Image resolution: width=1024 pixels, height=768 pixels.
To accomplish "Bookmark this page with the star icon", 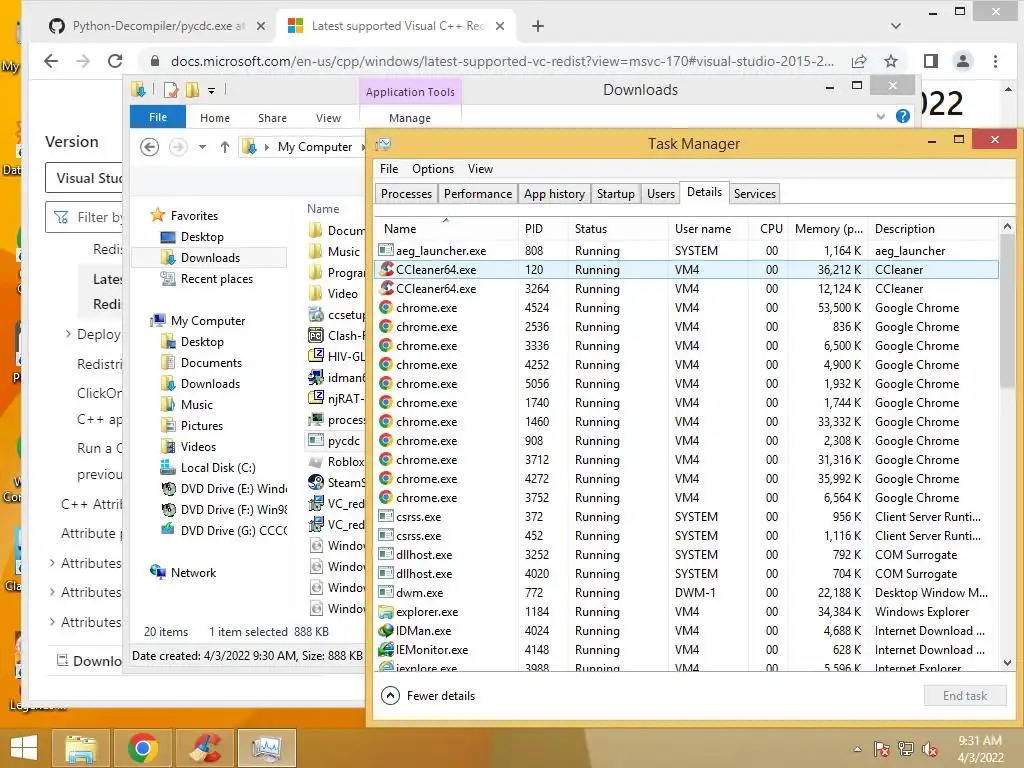I will click(x=891, y=61).
